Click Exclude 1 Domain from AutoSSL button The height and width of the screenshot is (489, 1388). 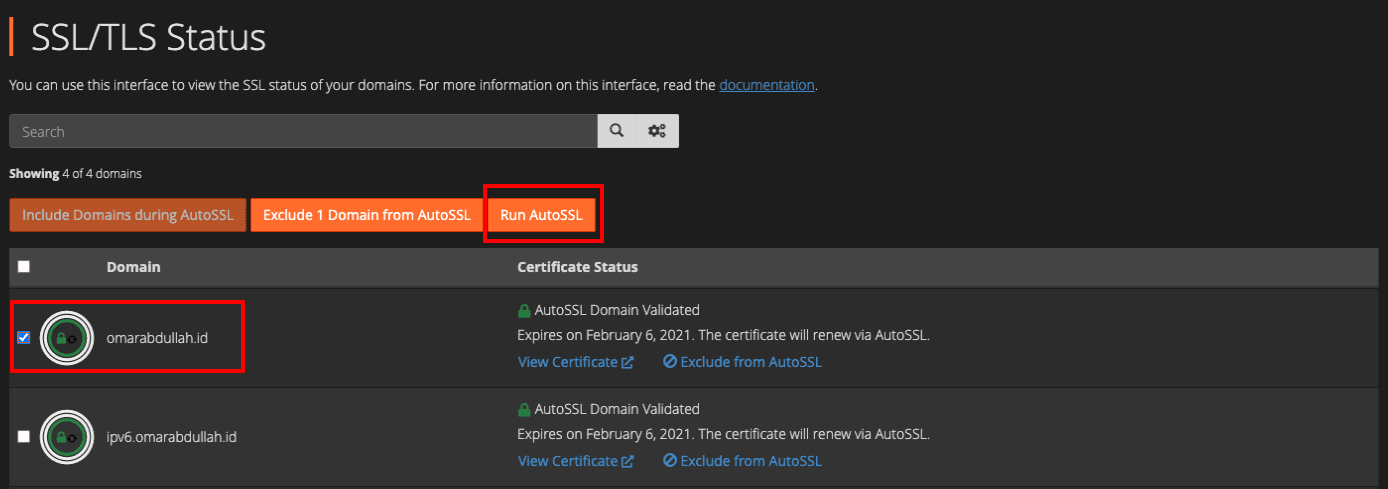click(366, 215)
